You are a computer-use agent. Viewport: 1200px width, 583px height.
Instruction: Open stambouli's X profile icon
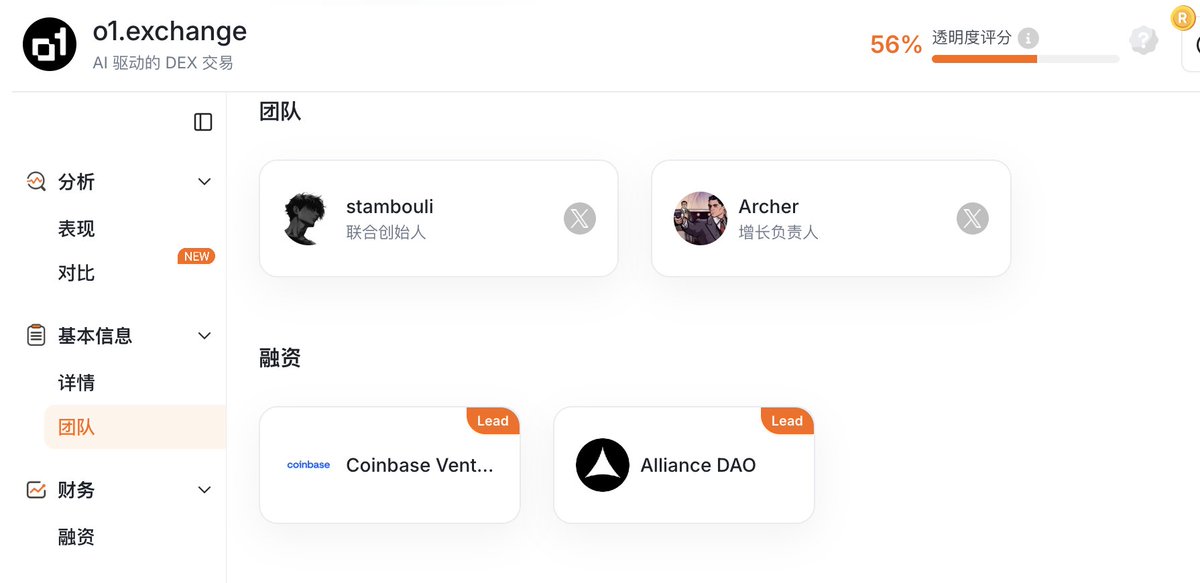pos(580,218)
